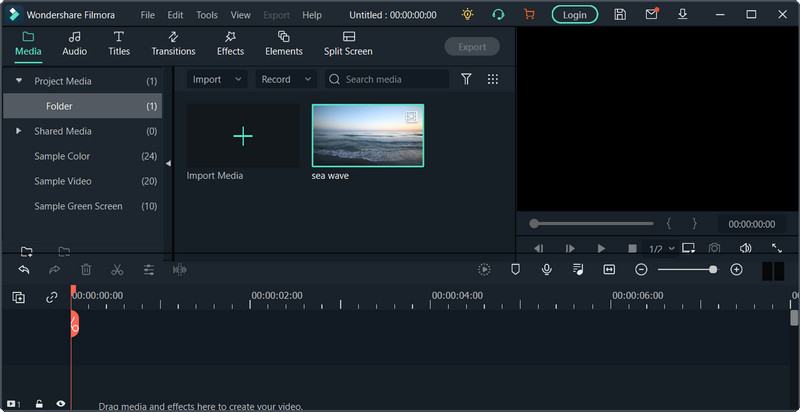Click the Import Media plus tile
800x412 pixels.
click(x=243, y=136)
